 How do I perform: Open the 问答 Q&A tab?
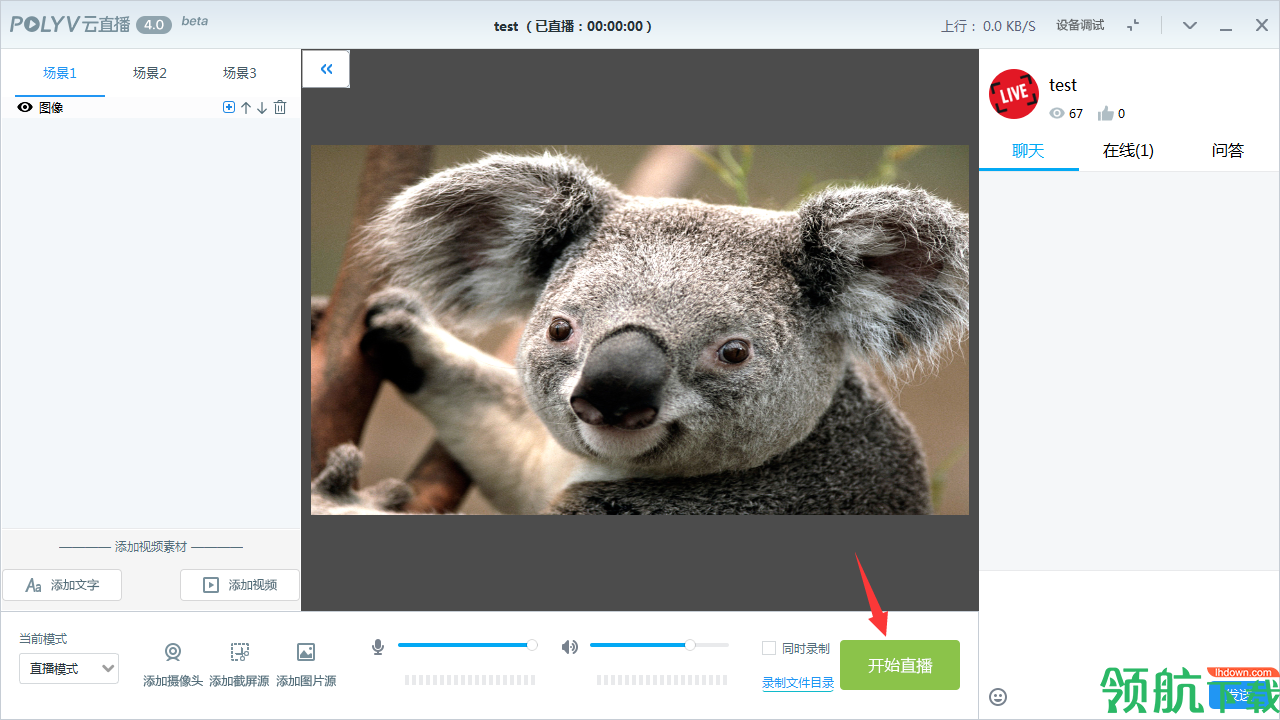(1228, 151)
